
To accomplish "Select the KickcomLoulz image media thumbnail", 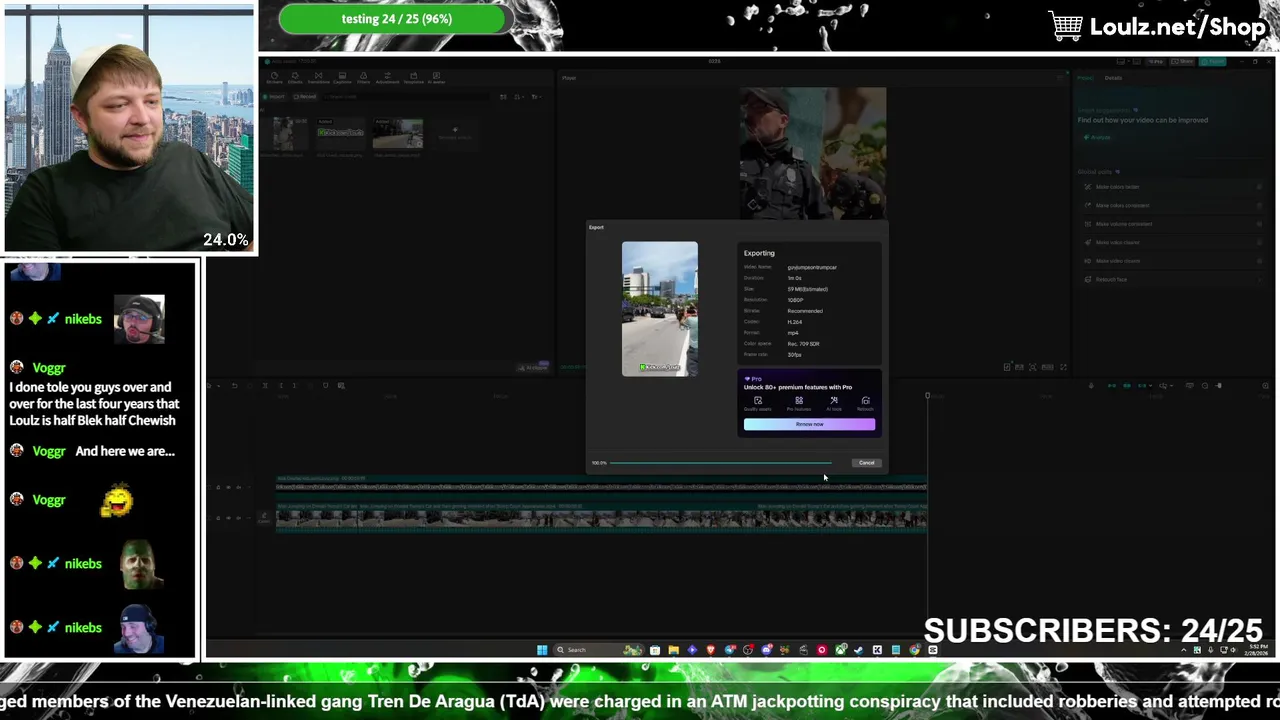I will click(341, 133).
